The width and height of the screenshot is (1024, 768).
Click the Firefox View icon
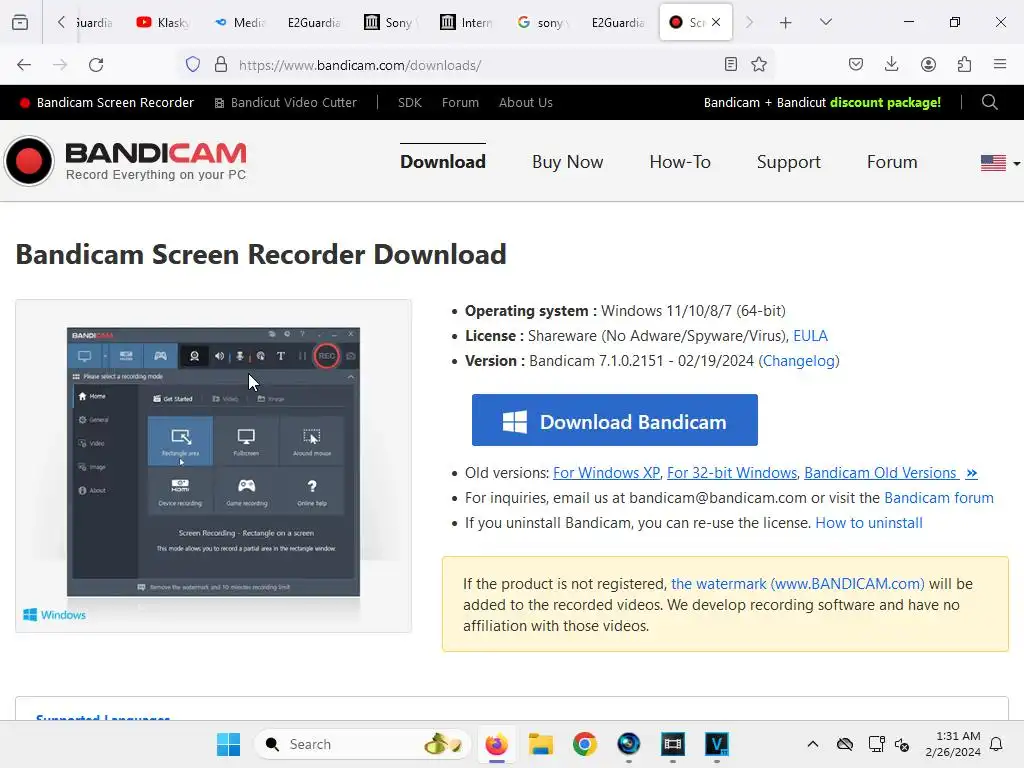(x=20, y=22)
